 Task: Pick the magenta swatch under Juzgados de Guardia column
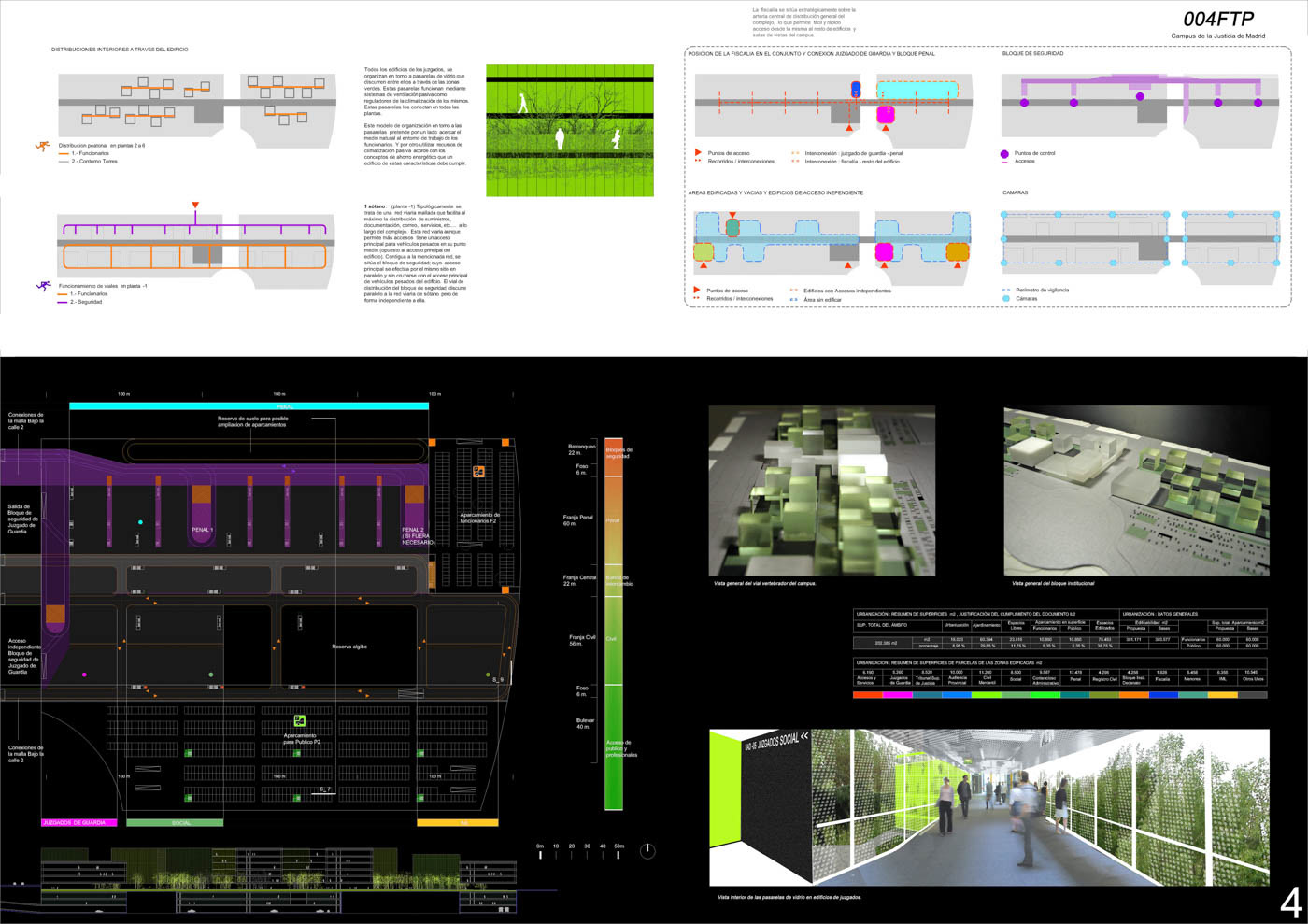point(898,695)
